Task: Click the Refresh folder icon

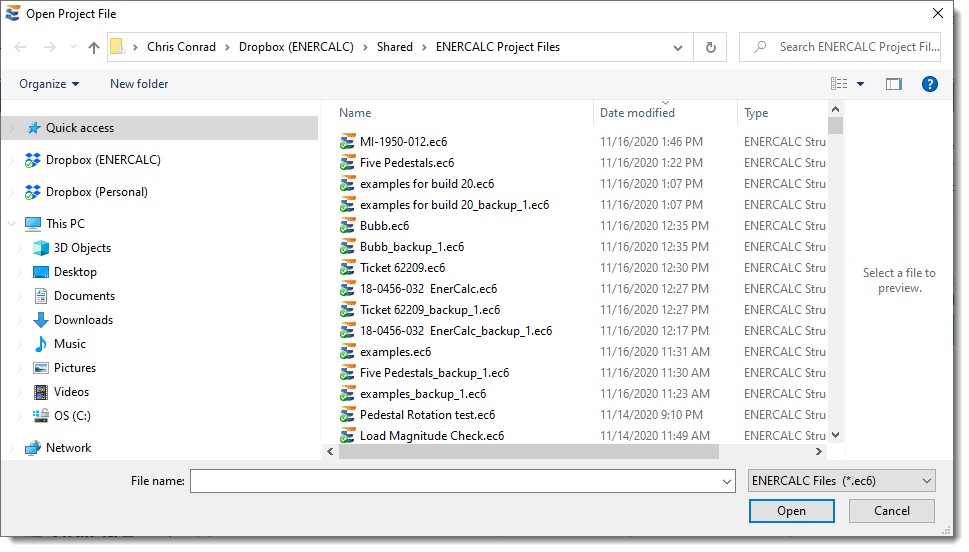Action: (710, 47)
